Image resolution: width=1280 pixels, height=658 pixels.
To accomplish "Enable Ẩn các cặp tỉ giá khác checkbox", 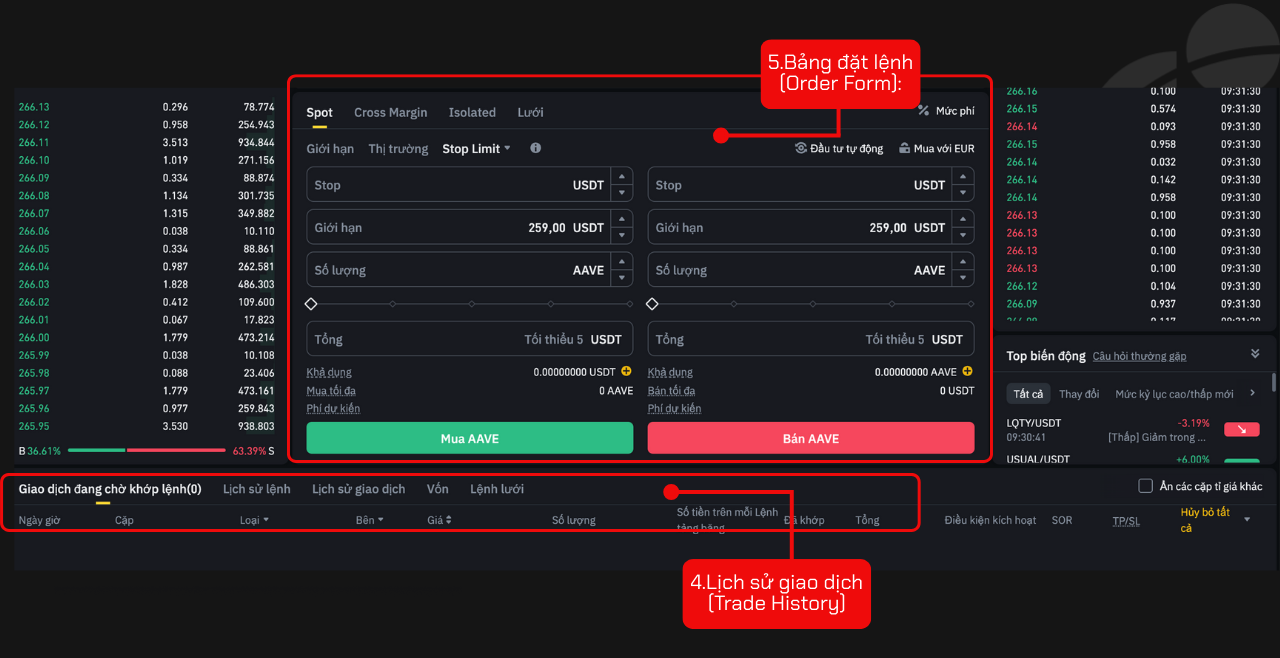I will (1145, 486).
